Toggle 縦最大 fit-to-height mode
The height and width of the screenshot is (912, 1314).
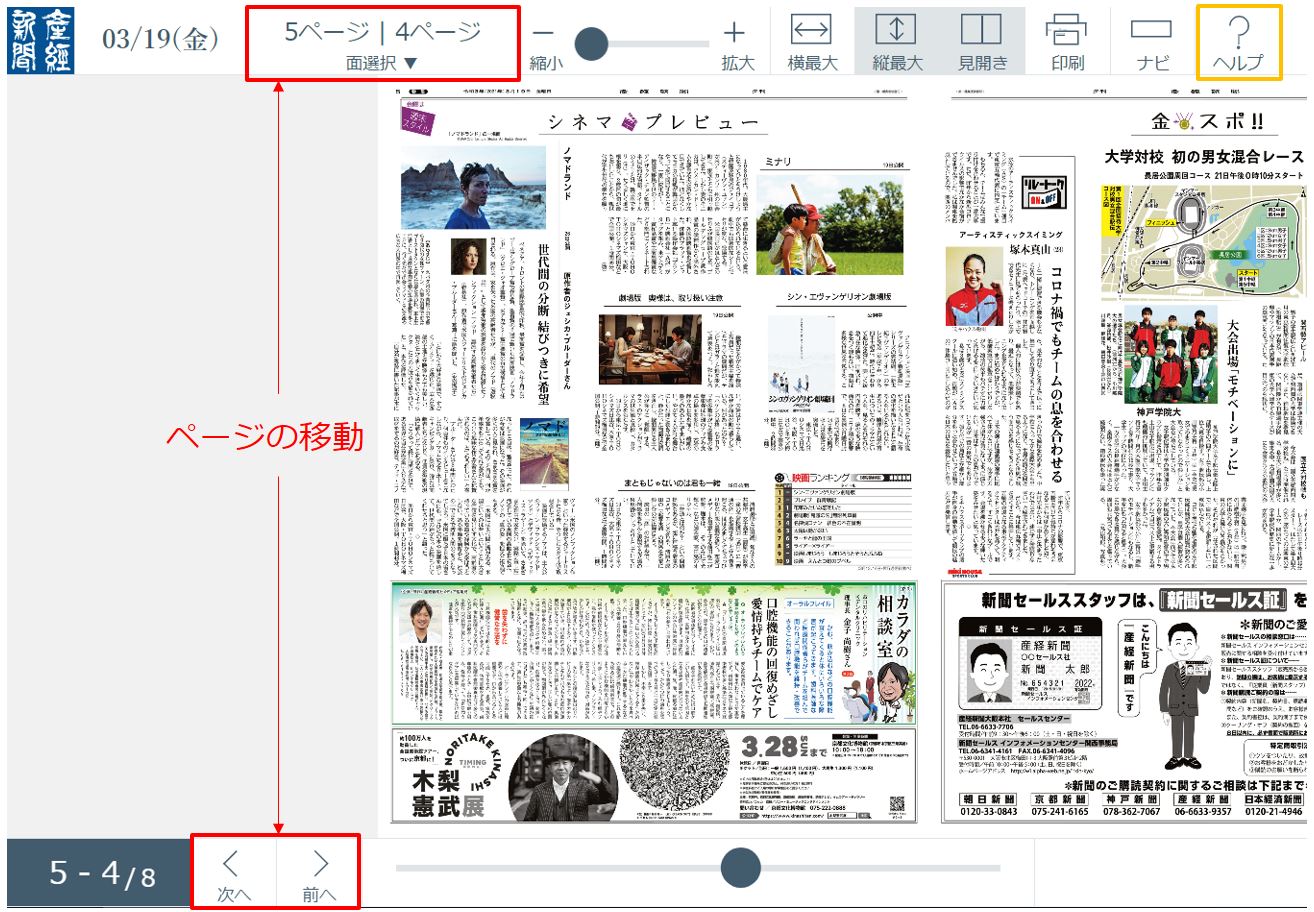click(896, 42)
